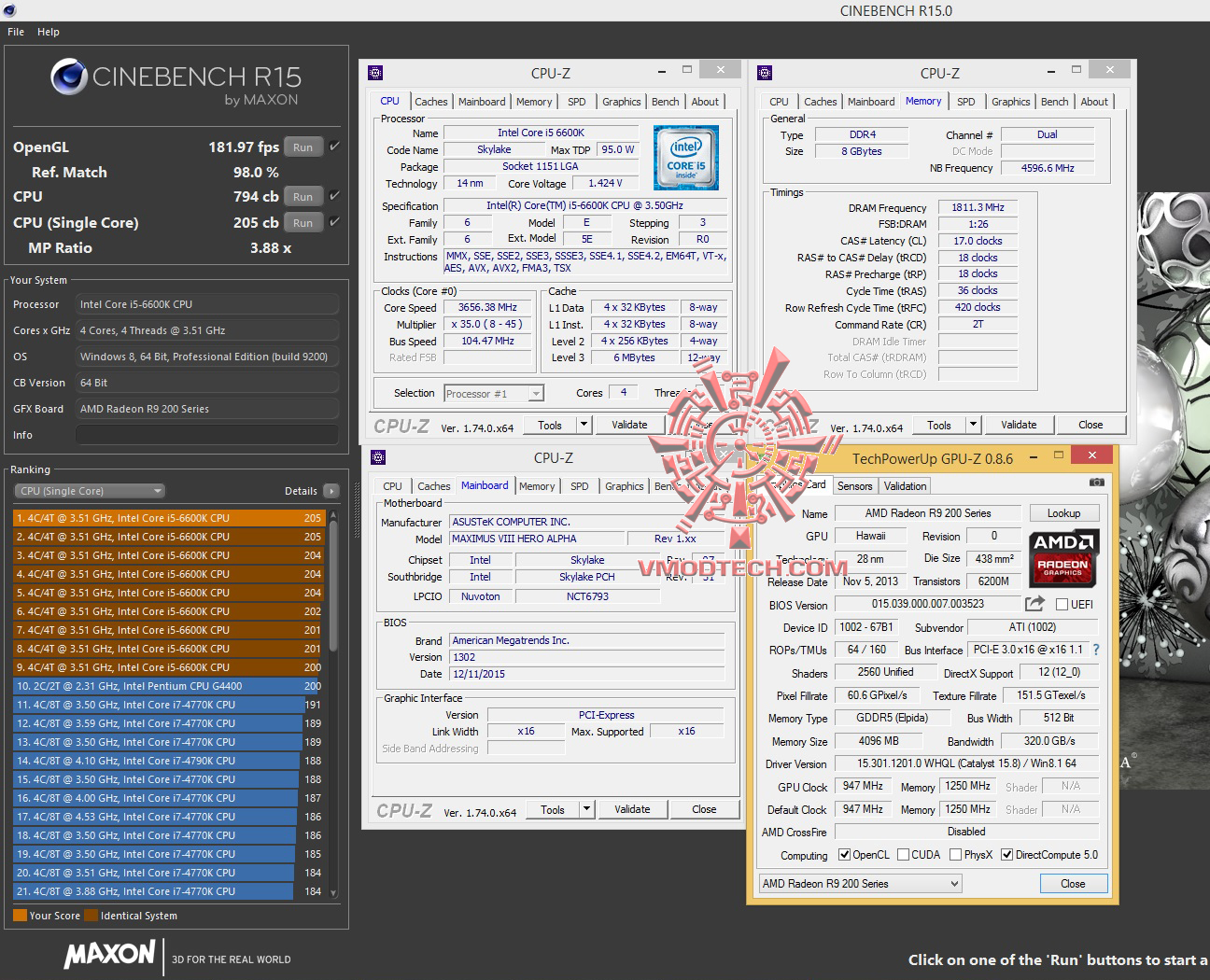Image resolution: width=1210 pixels, height=980 pixels.
Task: Close the CPU-Z Mainboard window with its Close button
Action: pyautogui.click(x=704, y=809)
